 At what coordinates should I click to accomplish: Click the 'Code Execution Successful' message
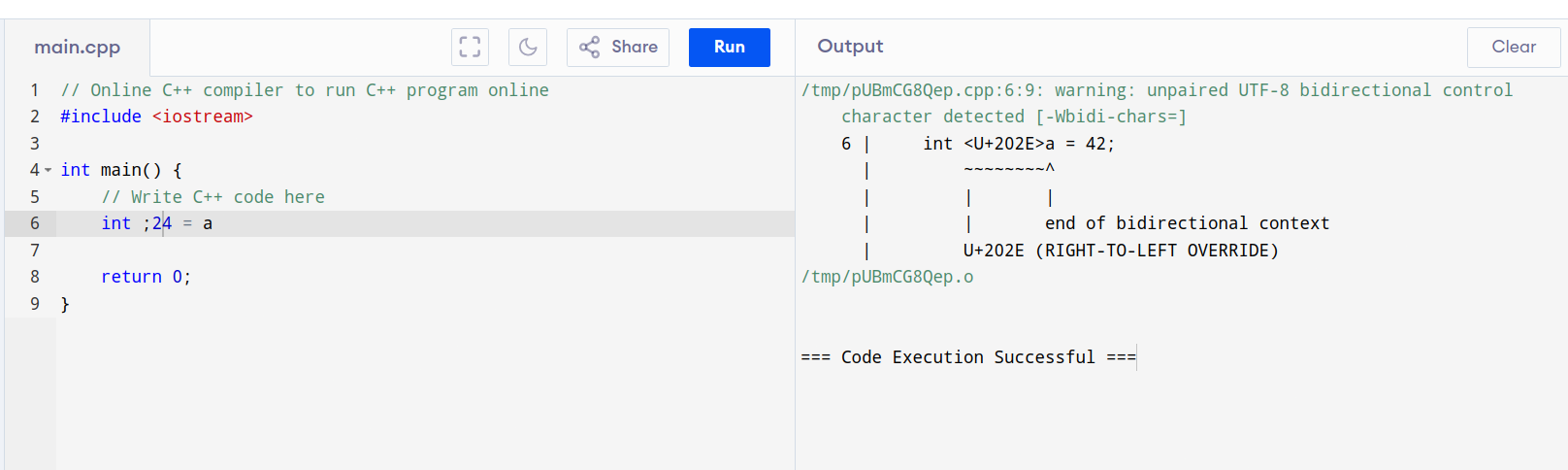click(967, 357)
